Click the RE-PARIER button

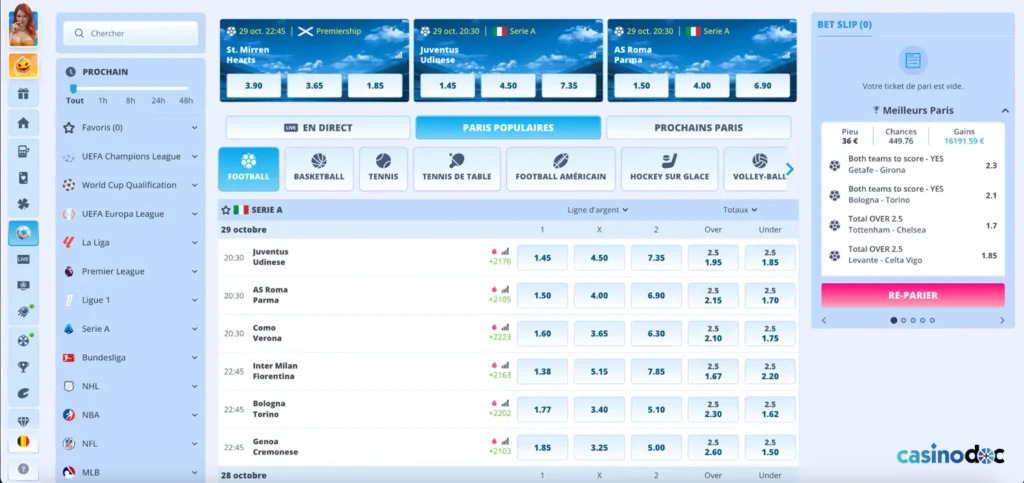913,295
